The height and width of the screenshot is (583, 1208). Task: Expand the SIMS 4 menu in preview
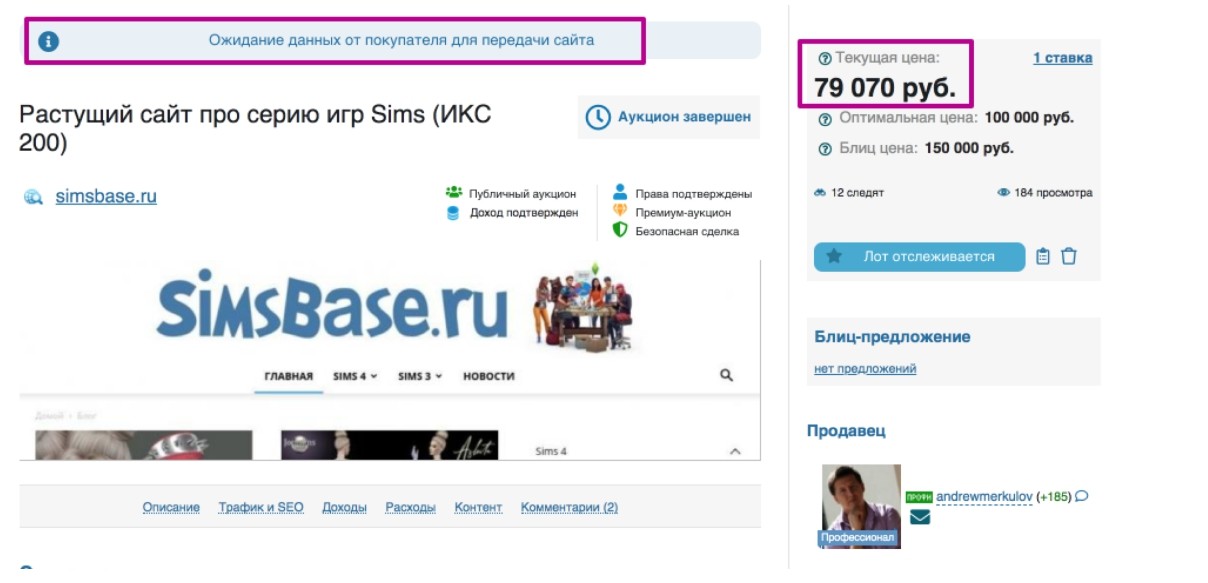coord(355,376)
